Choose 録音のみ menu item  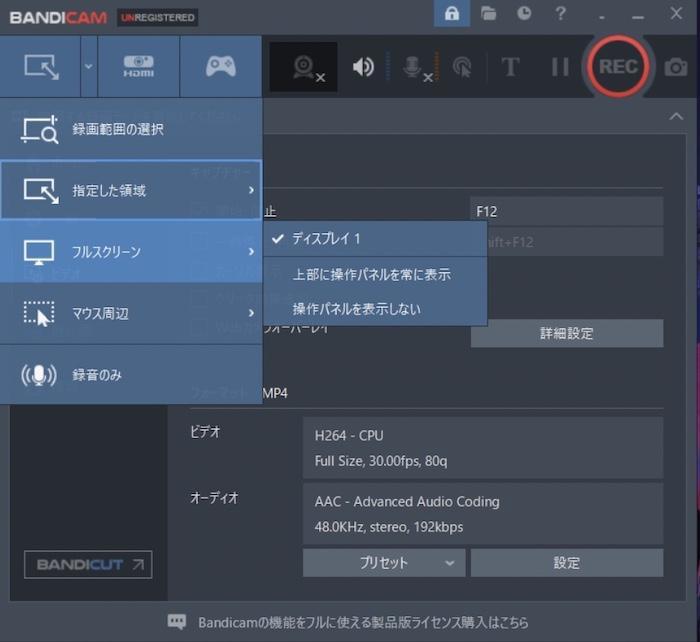coord(131,375)
